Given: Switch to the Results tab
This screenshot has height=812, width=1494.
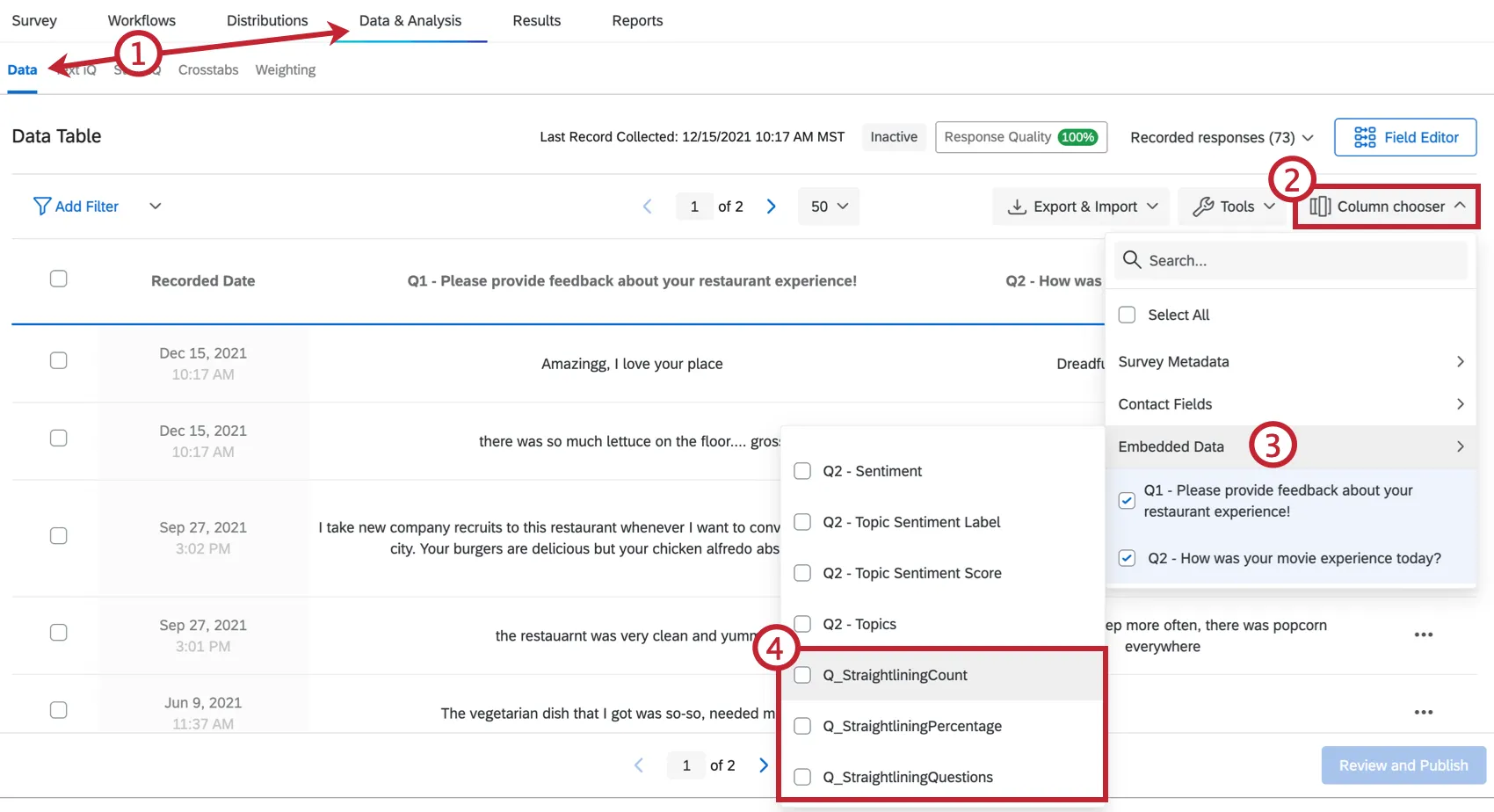Looking at the screenshot, I should click(x=536, y=20).
